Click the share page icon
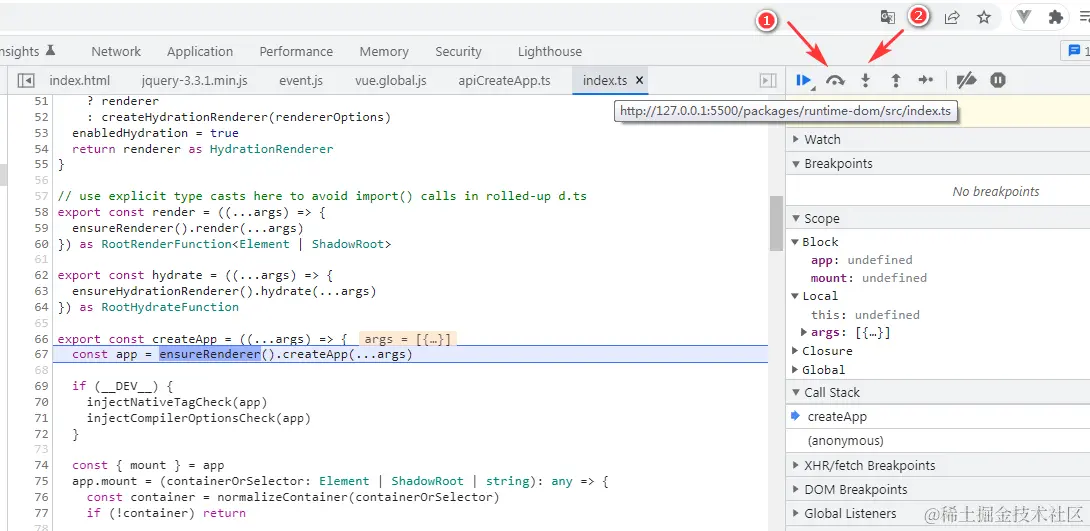This screenshot has width=1090, height=531. click(x=952, y=17)
